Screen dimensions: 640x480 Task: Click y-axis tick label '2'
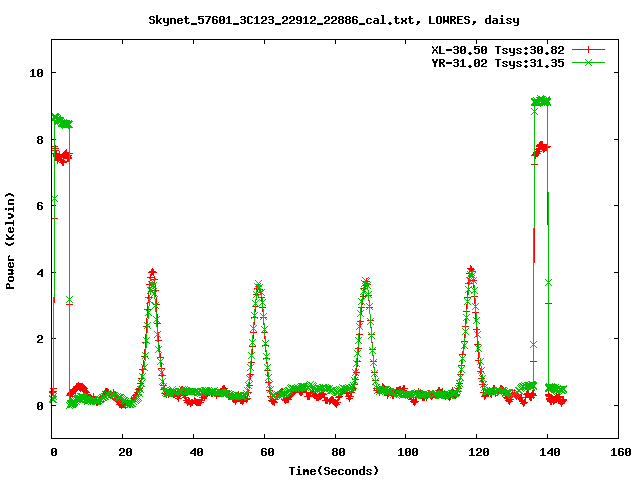pos(40,339)
